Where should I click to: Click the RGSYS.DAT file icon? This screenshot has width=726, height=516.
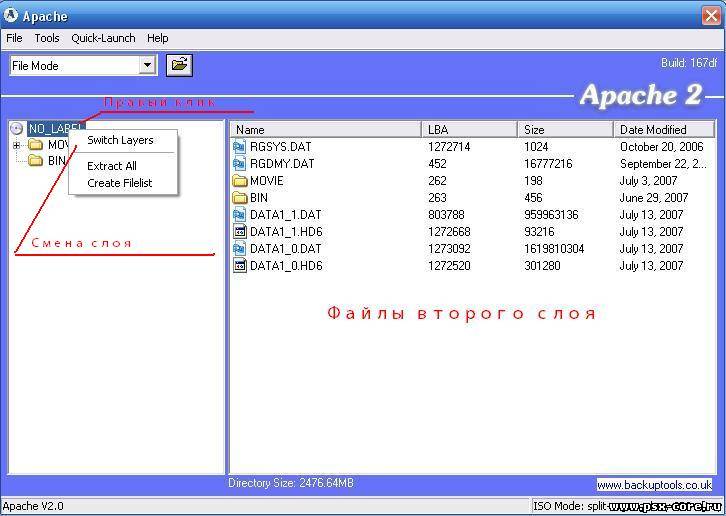pyautogui.click(x=239, y=147)
